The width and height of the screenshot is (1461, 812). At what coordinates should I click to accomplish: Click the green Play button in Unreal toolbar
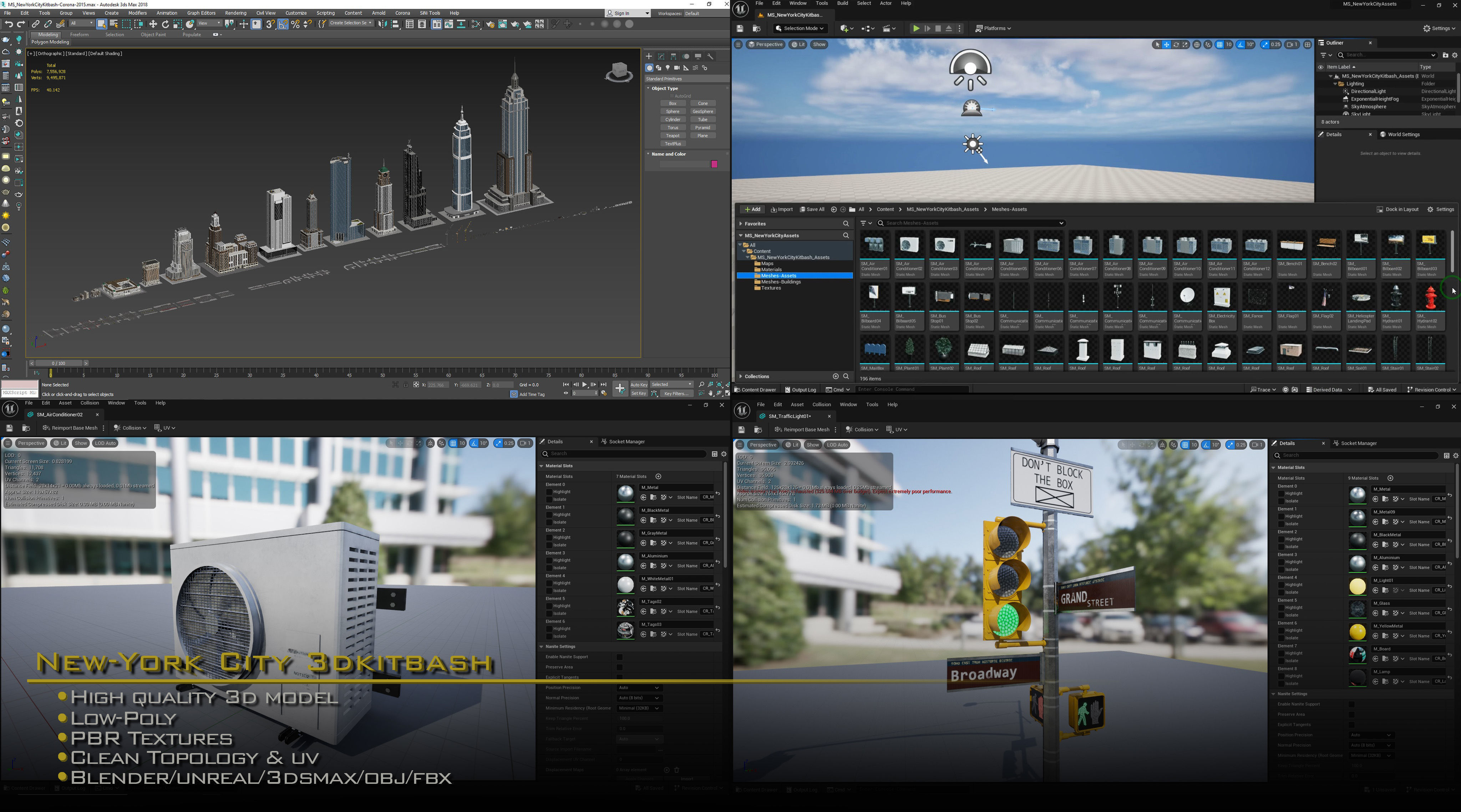[x=916, y=28]
